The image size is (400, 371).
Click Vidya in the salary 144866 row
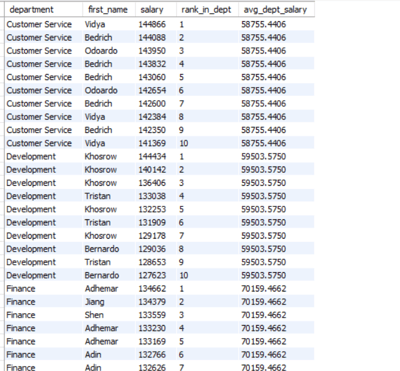pos(95,24)
